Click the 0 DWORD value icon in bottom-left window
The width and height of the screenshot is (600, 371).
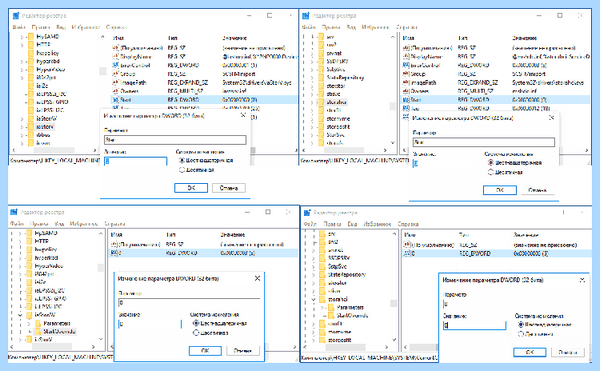click(114, 253)
